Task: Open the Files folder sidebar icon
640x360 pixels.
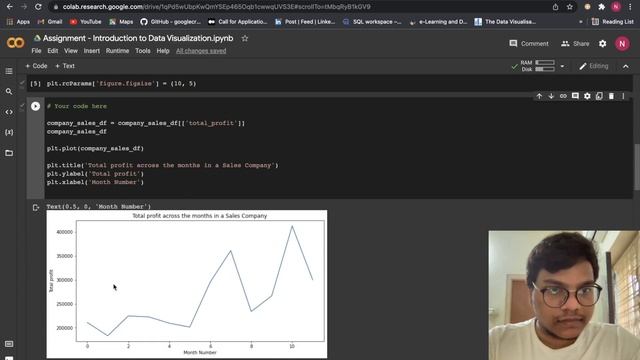Action: click(9, 153)
